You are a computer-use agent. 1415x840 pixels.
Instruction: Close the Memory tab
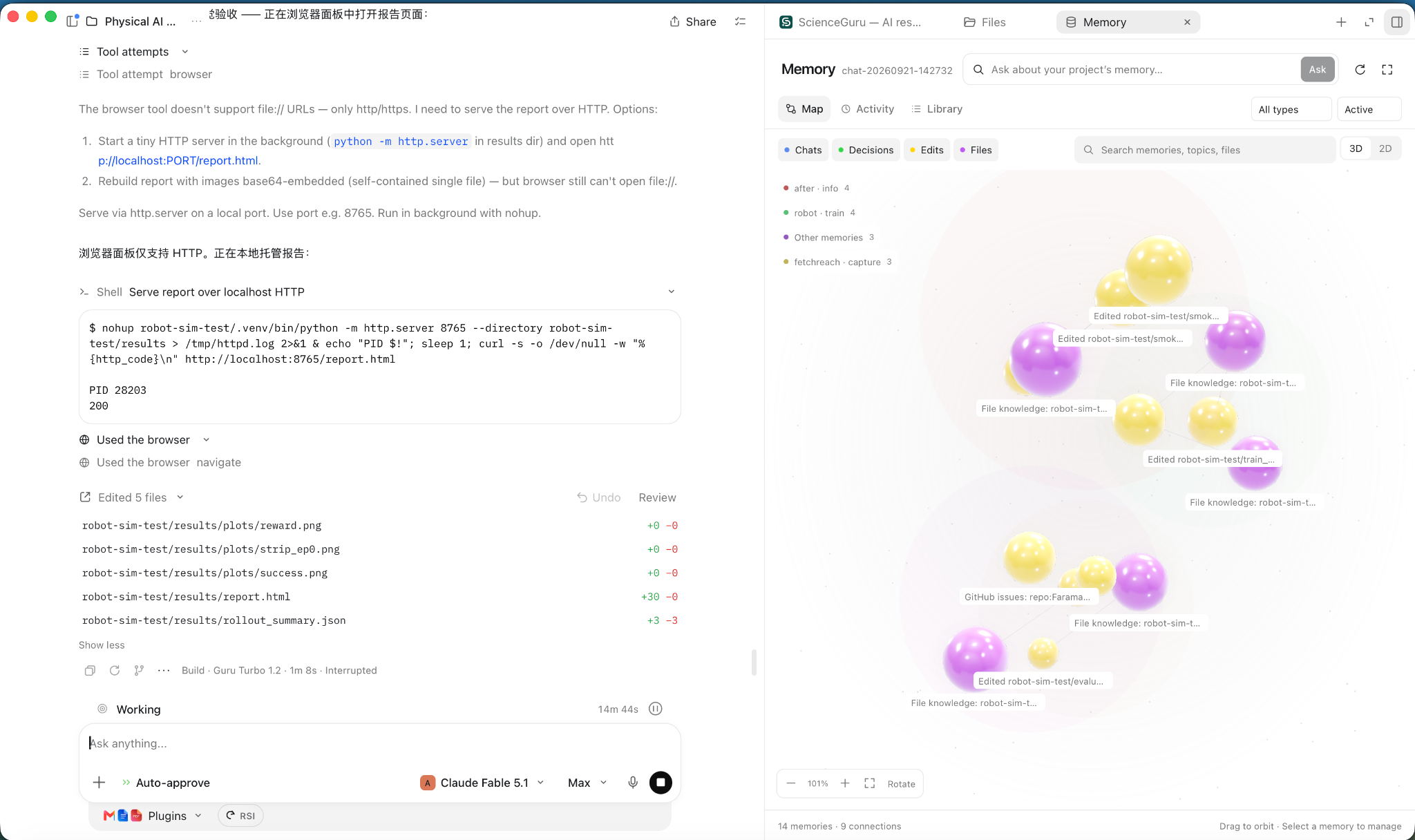1187,22
